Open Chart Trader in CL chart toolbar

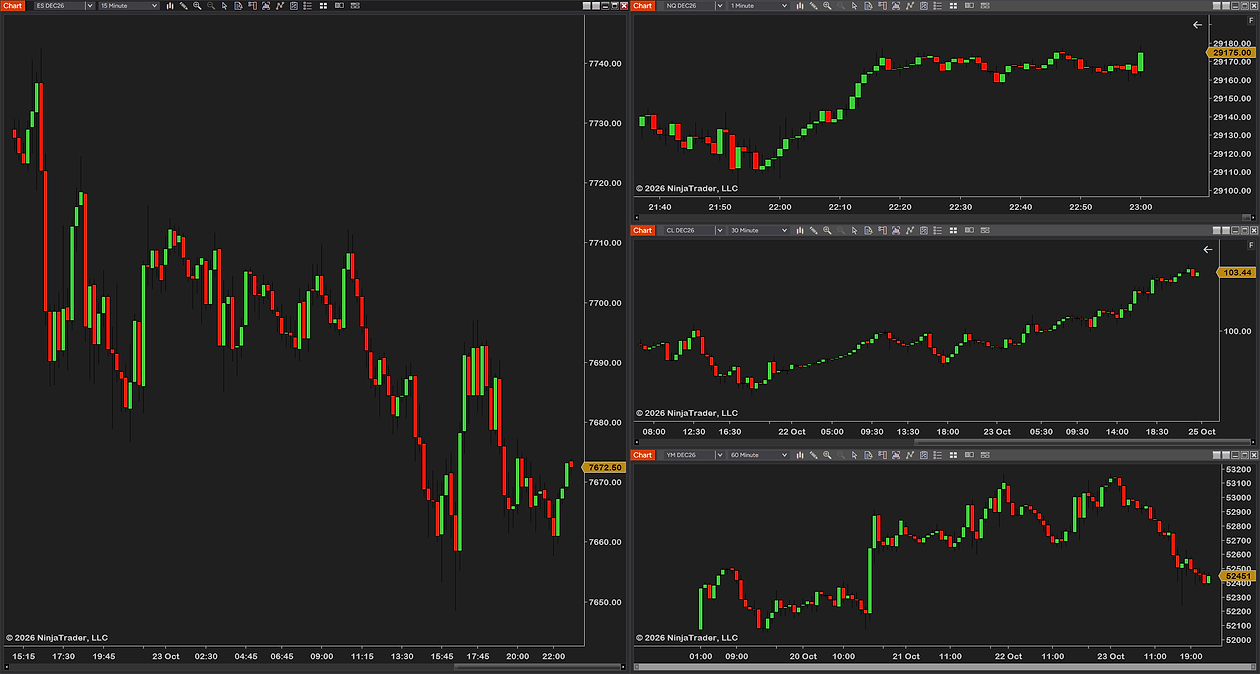pyautogui.click(x=882, y=230)
